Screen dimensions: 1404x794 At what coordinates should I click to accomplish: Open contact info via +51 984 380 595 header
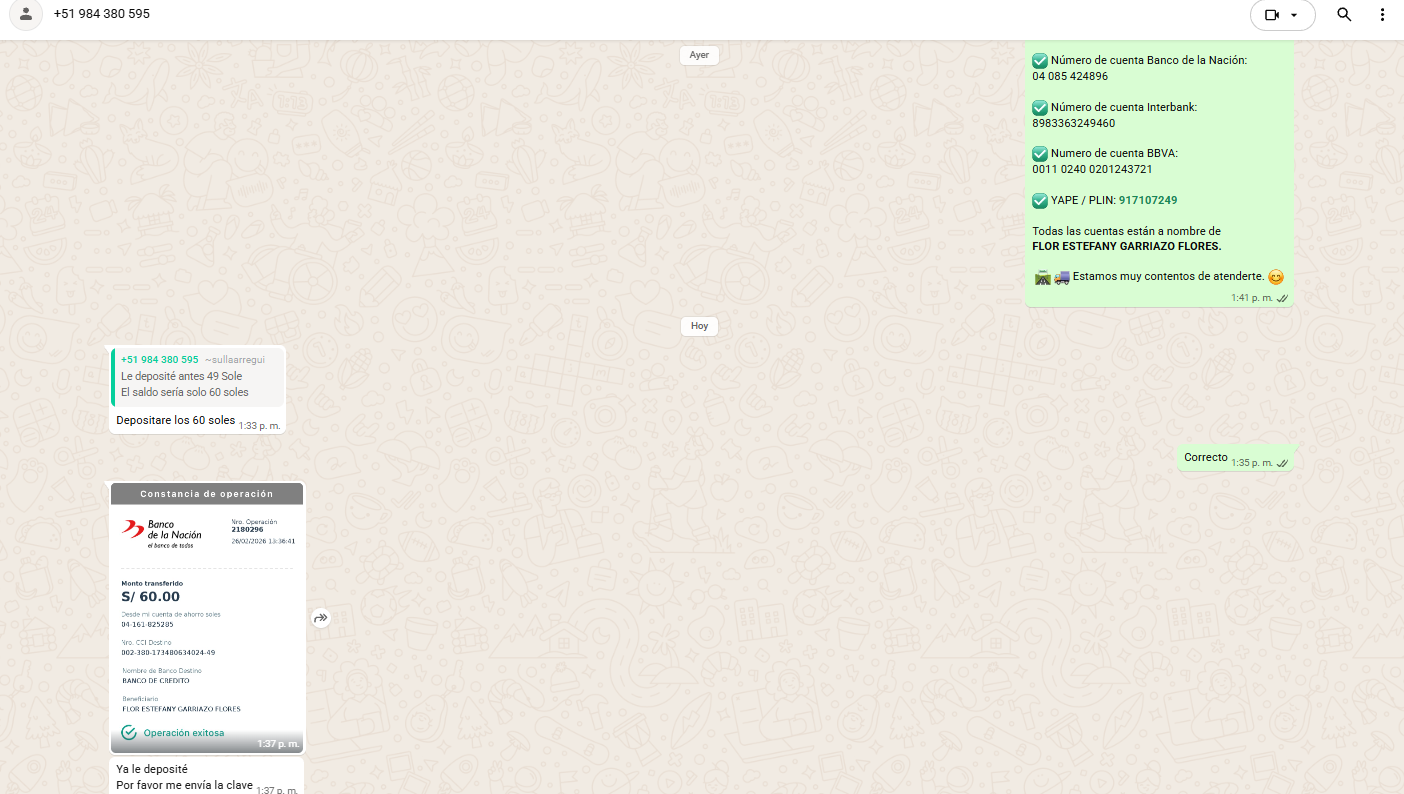pyautogui.click(x=102, y=14)
